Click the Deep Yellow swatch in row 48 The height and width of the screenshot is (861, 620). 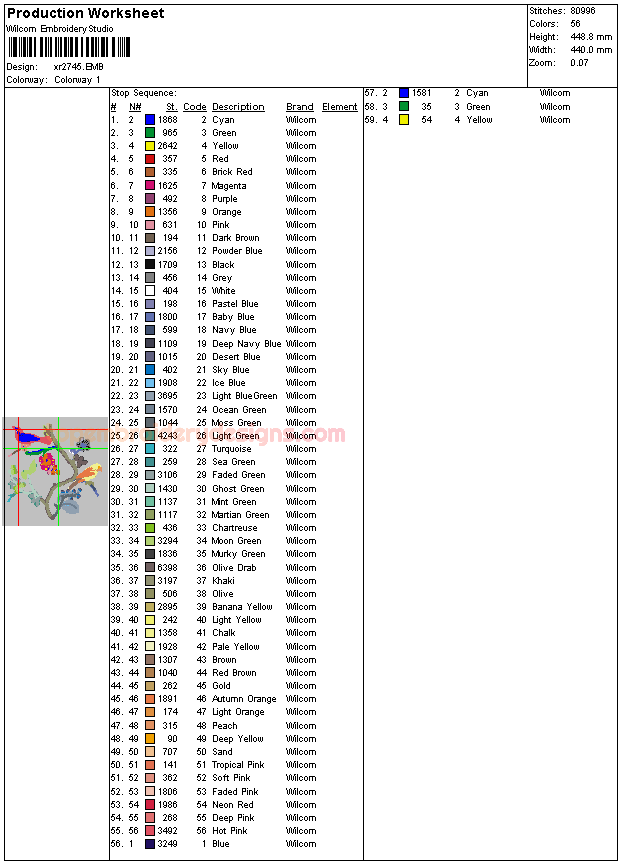coord(150,739)
